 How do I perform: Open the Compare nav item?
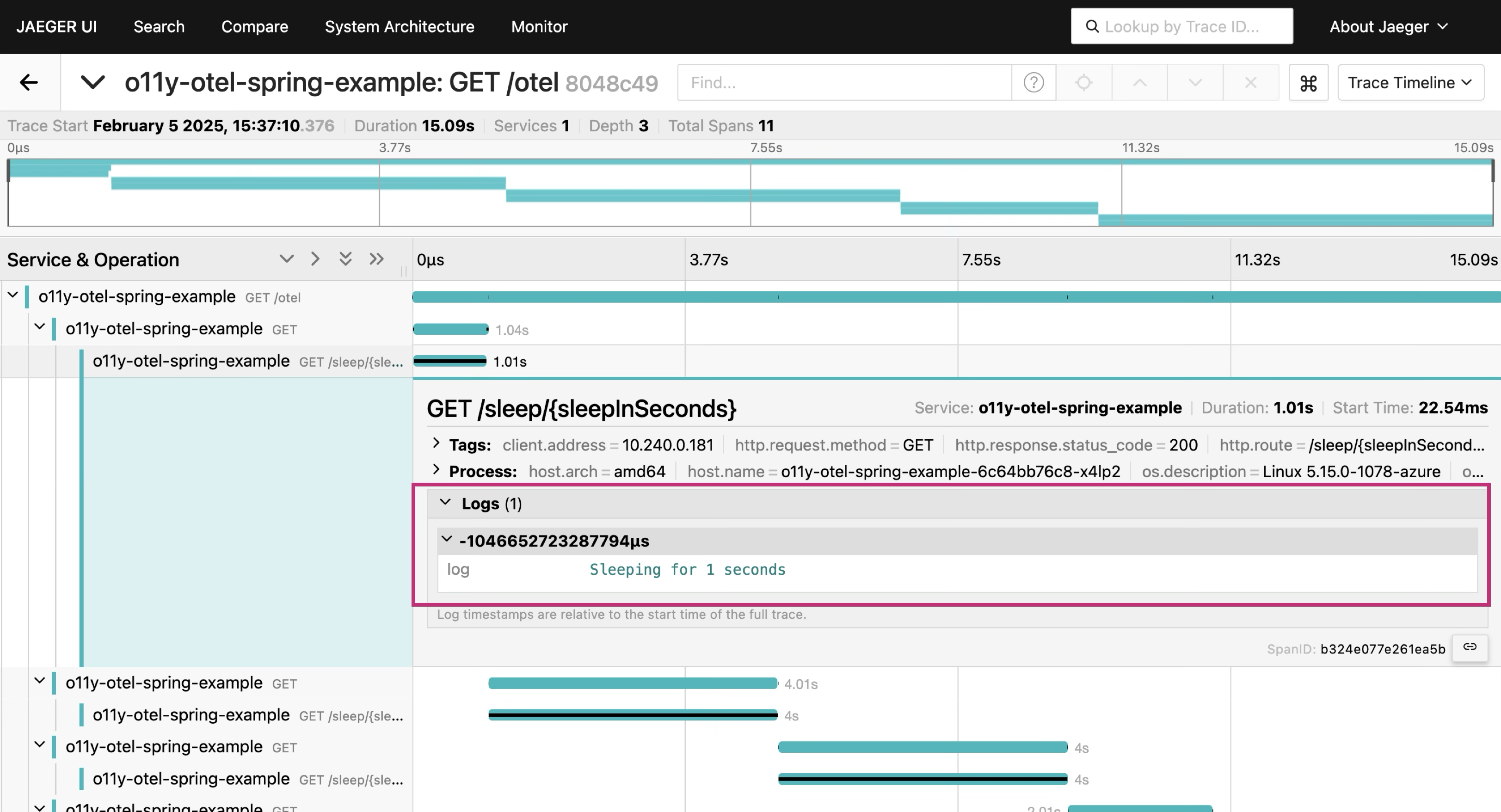tap(255, 27)
